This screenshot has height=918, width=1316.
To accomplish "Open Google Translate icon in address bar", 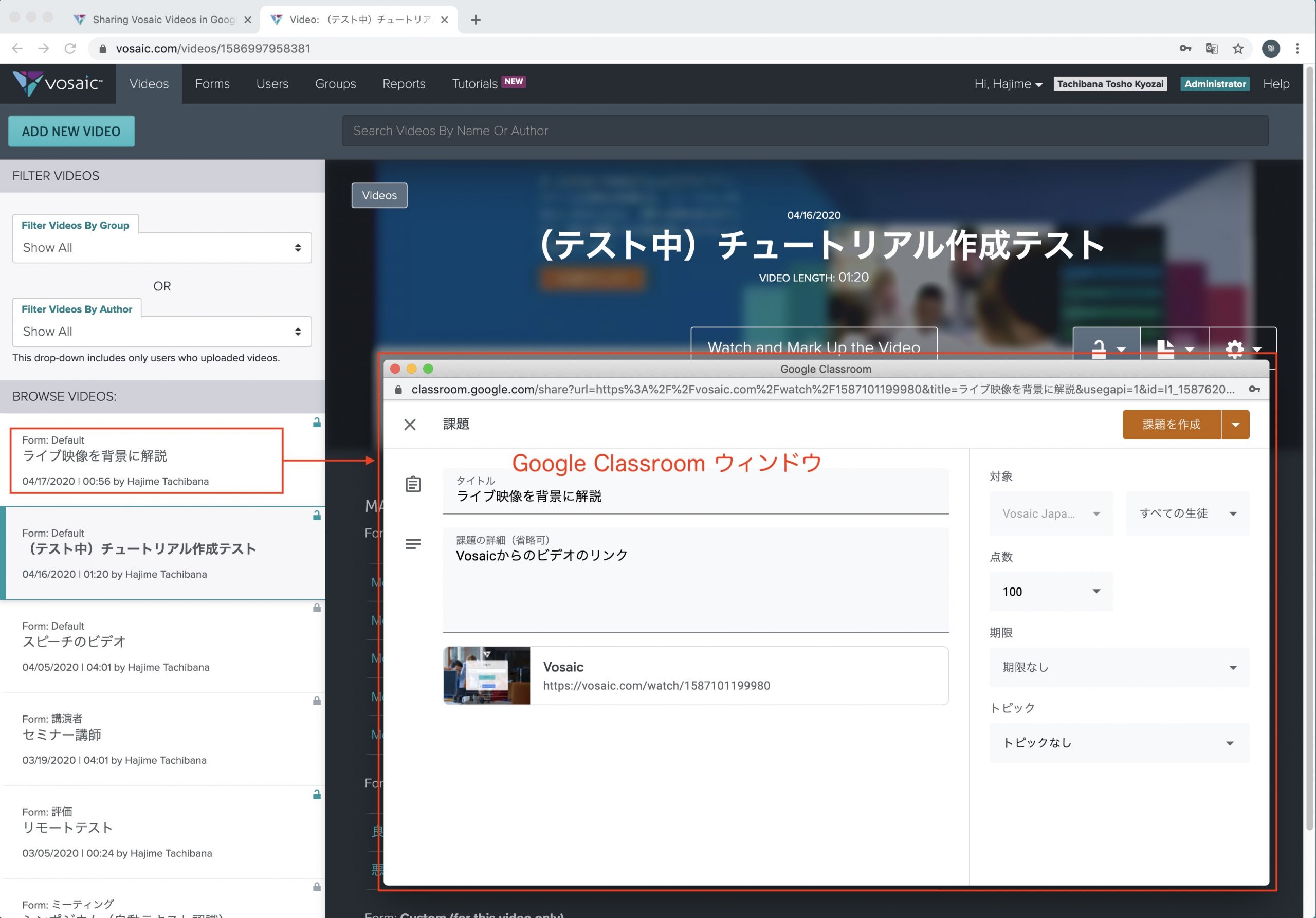I will coord(1211,49).
